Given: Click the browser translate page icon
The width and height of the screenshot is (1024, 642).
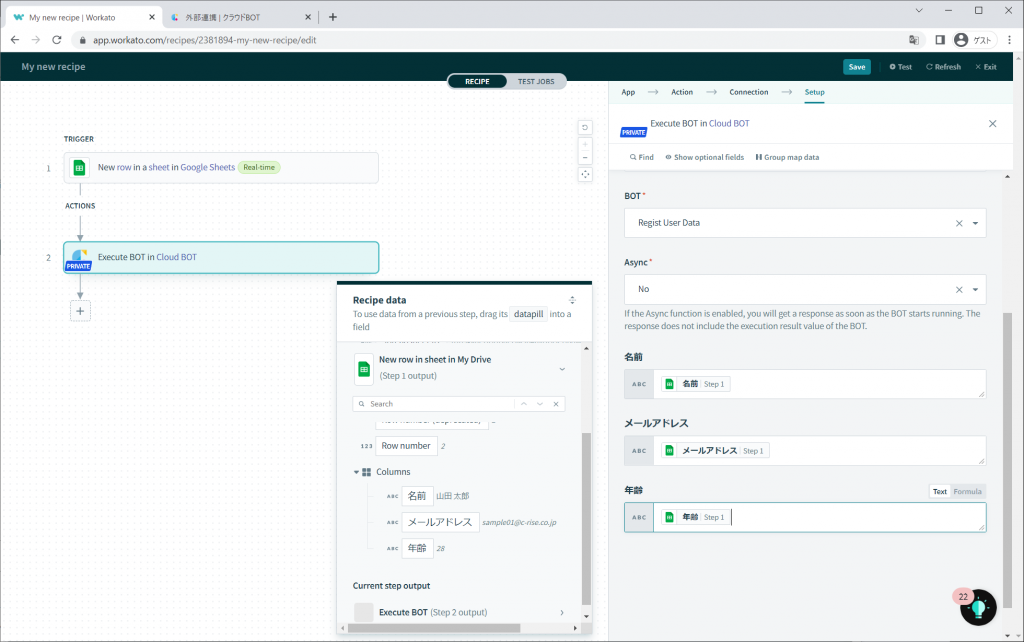Looking at the screenshot, I should 914,40.
